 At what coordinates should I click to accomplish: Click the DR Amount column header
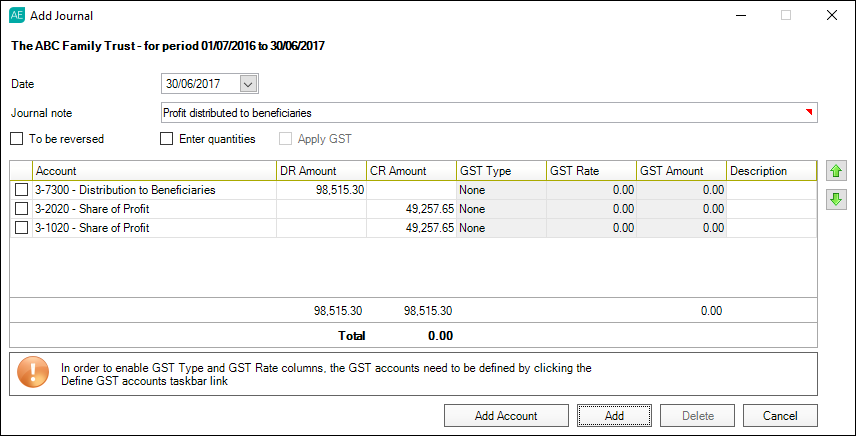[x=321, y=171]
